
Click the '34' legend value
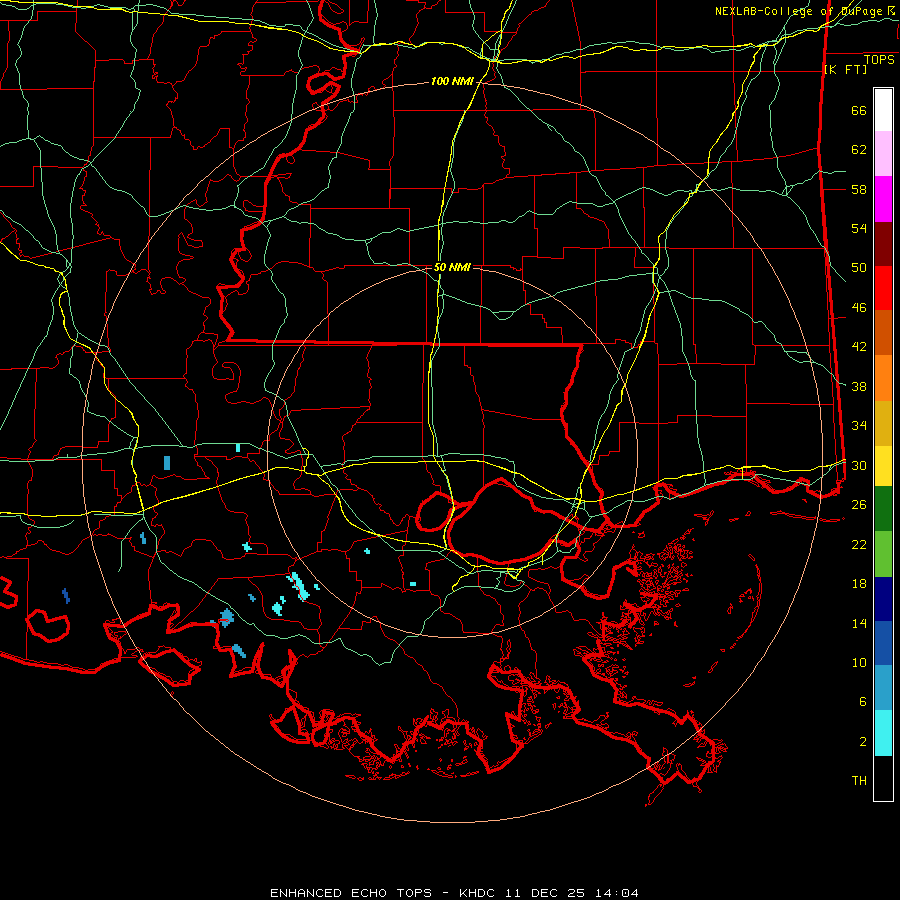pos(859,426)
